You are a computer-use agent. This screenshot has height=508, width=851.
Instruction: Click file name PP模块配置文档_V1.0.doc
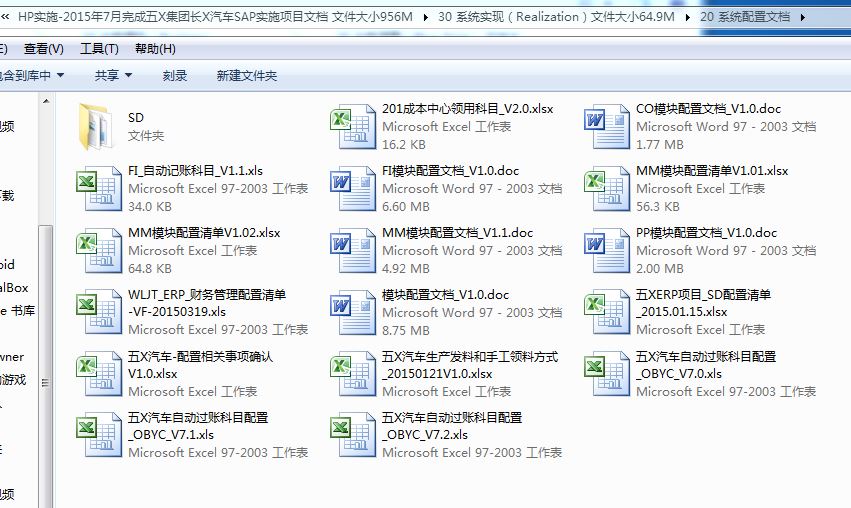pos(706,233)
